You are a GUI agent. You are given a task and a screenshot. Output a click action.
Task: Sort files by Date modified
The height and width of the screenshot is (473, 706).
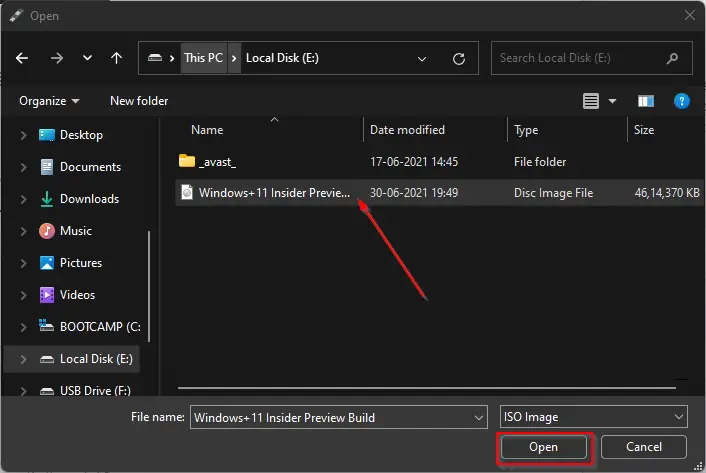point(407,130)
